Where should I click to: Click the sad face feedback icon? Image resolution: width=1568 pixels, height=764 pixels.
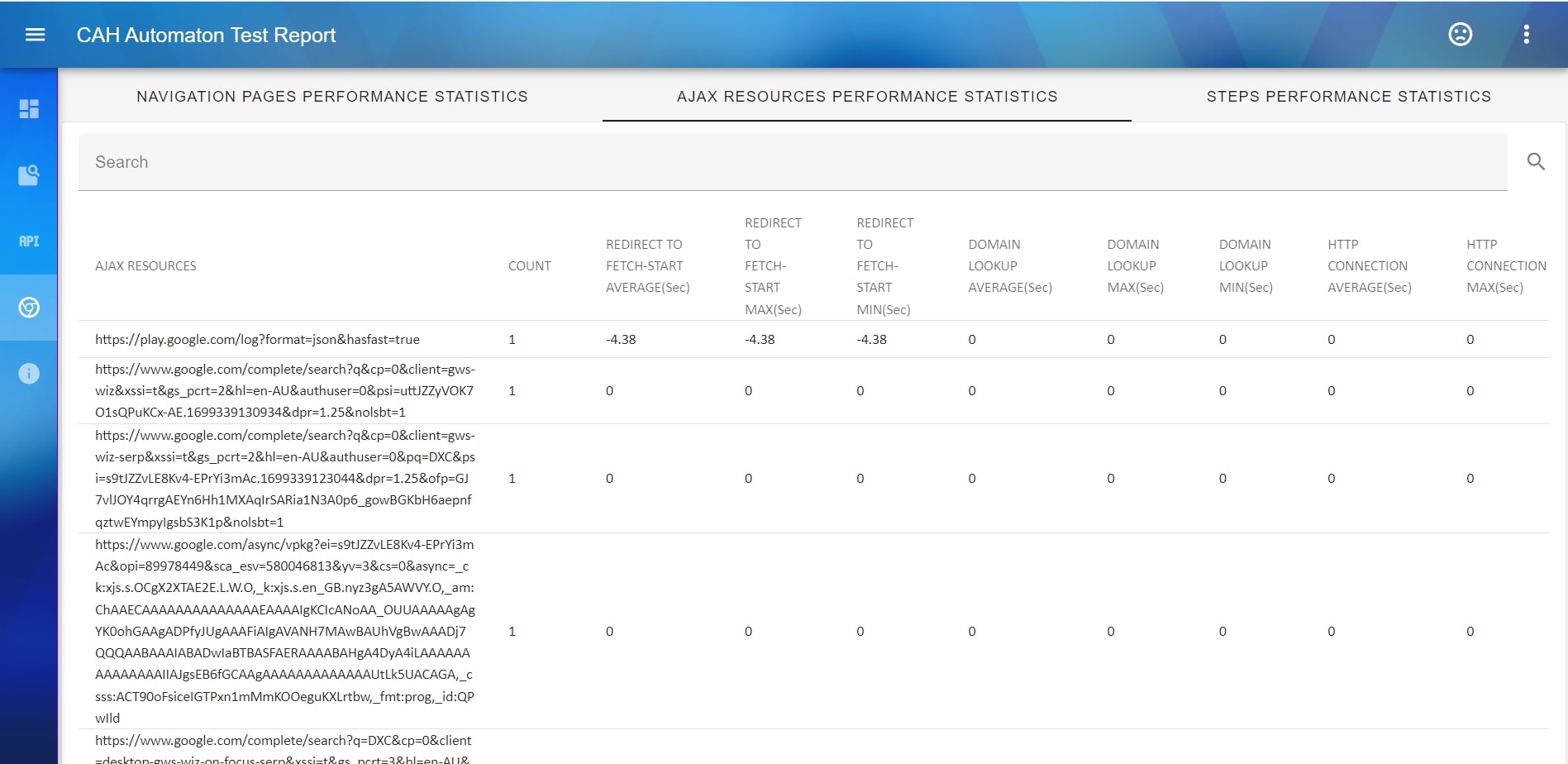pos(1460,35)
